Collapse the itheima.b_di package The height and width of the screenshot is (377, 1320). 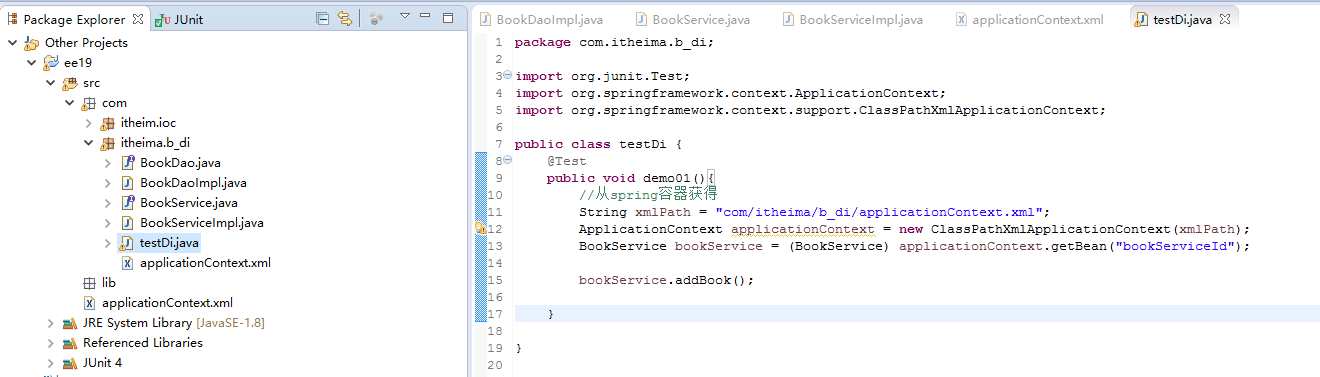(89, 143)
